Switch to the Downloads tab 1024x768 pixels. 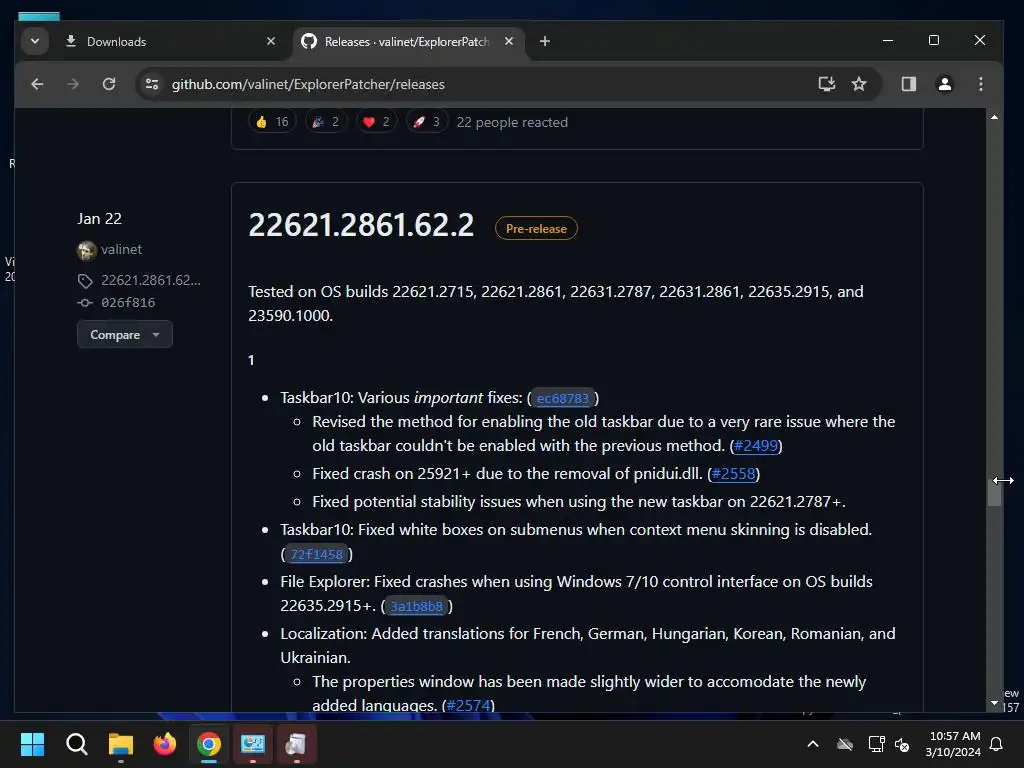point(170,41)
